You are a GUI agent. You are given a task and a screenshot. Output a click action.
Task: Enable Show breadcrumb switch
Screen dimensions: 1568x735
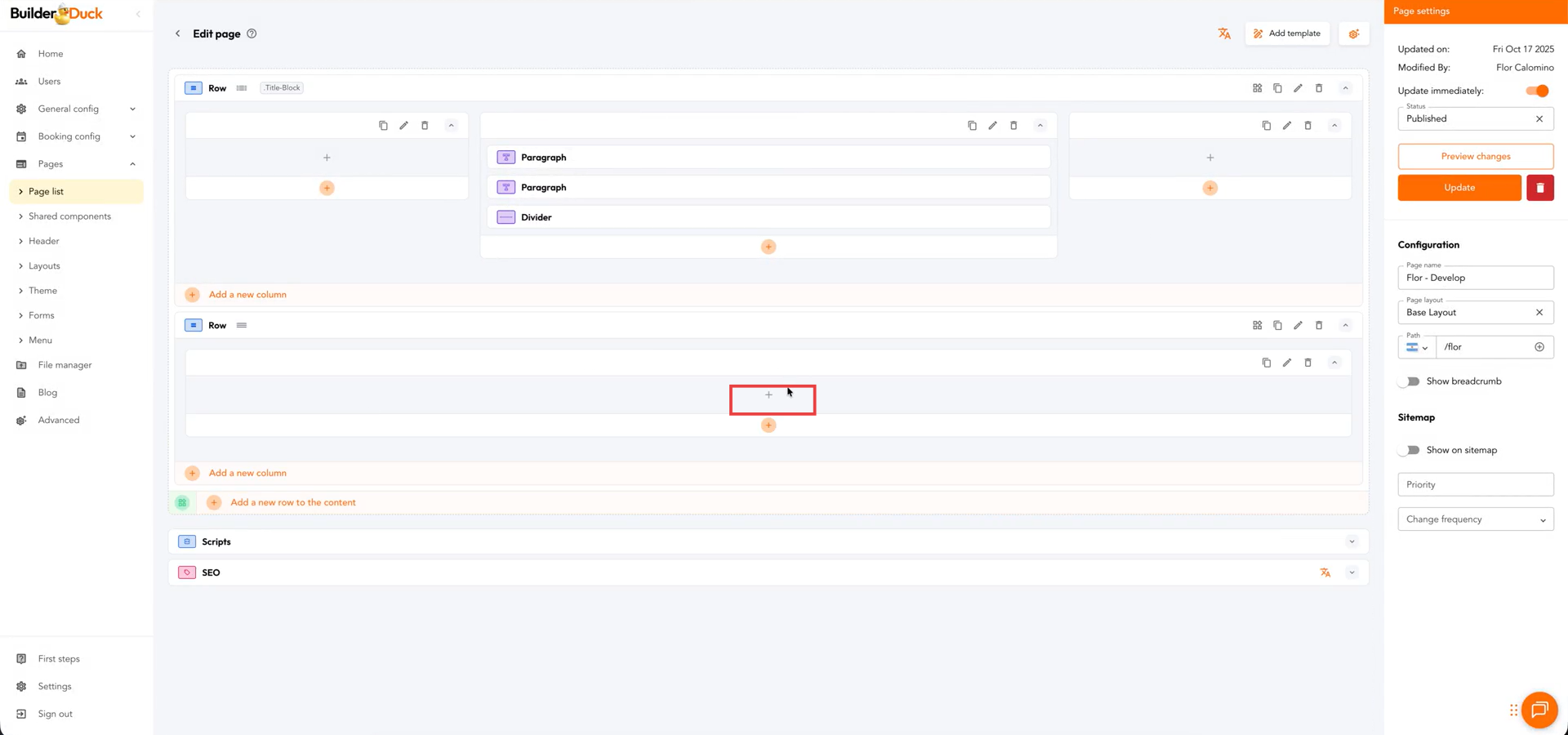[1410, 381]
